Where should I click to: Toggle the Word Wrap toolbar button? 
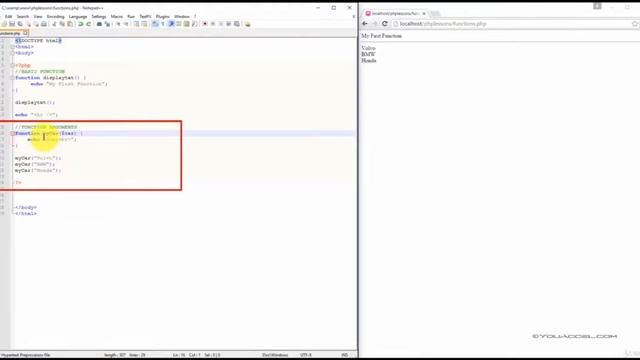(155, 24)
